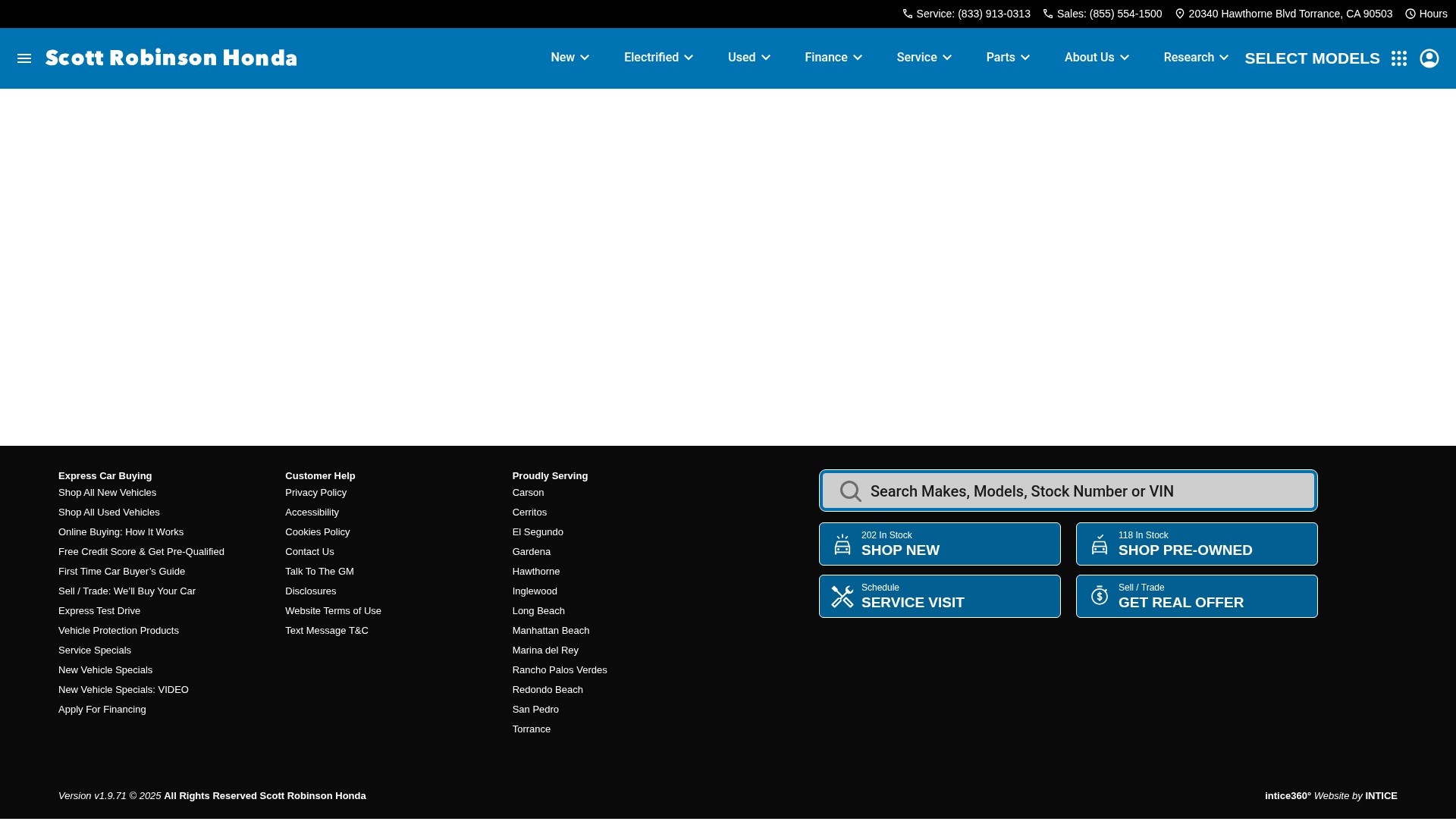This screenshot has width=1456, height=837.
Task: Schedule a Service Visit button
Action: (940, 596)
